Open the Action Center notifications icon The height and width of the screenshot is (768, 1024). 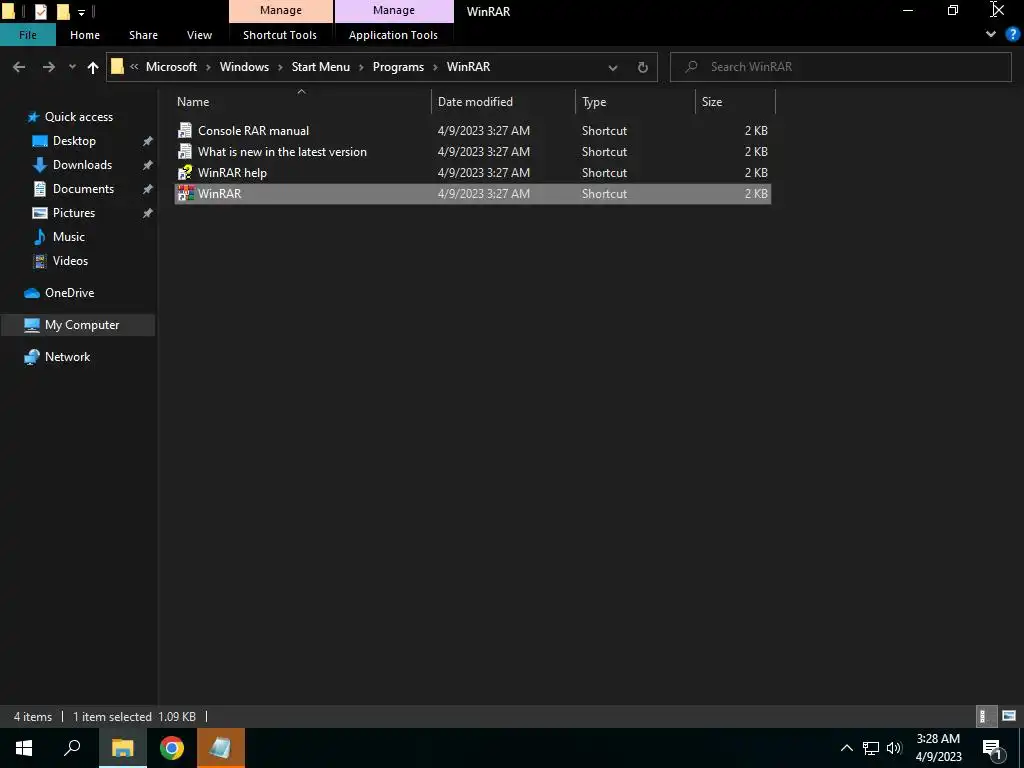tap(993, 749)
